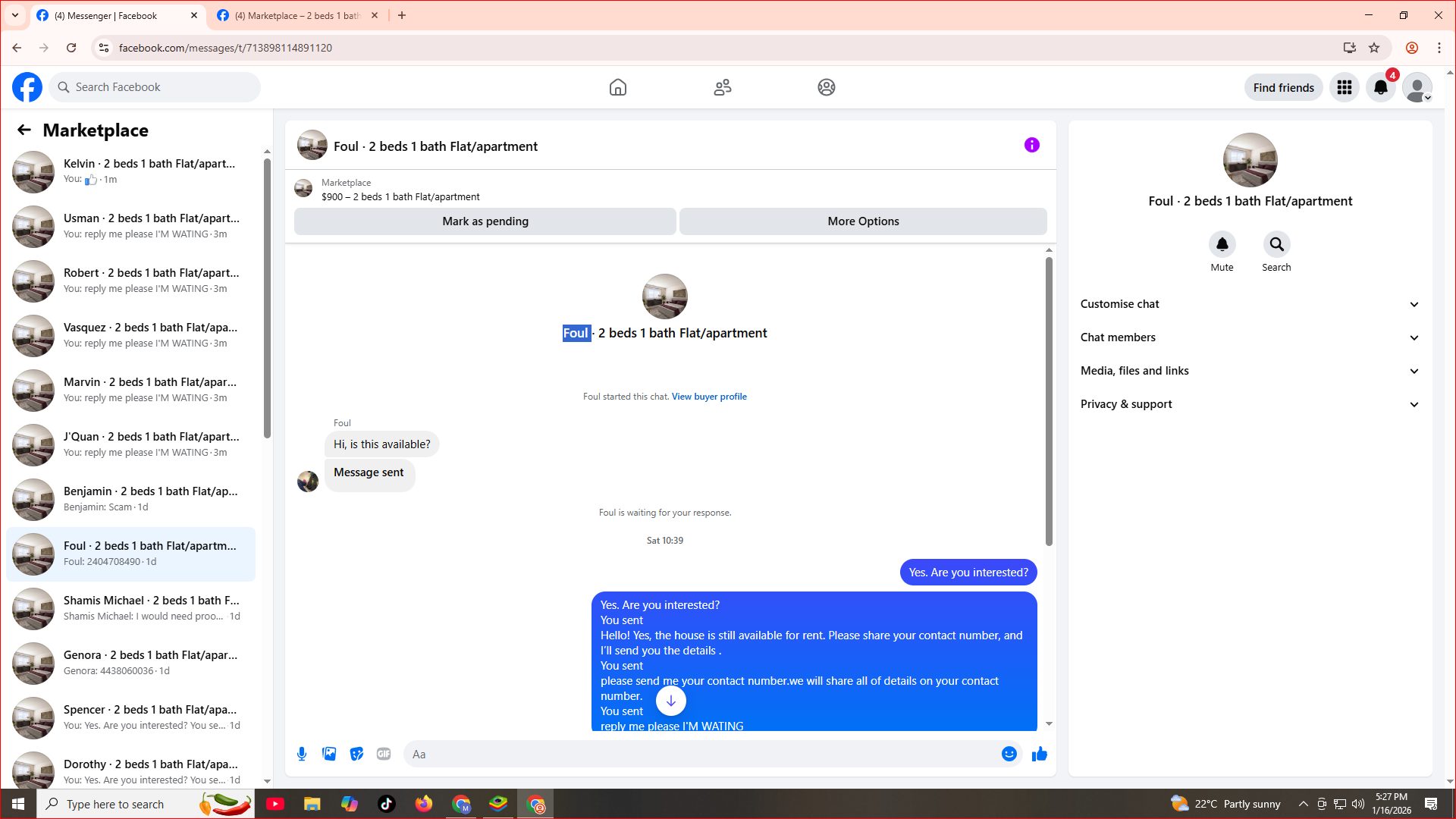Expand the Customise chat section
Screen dimensions: 1456x819
[1249, 304]
